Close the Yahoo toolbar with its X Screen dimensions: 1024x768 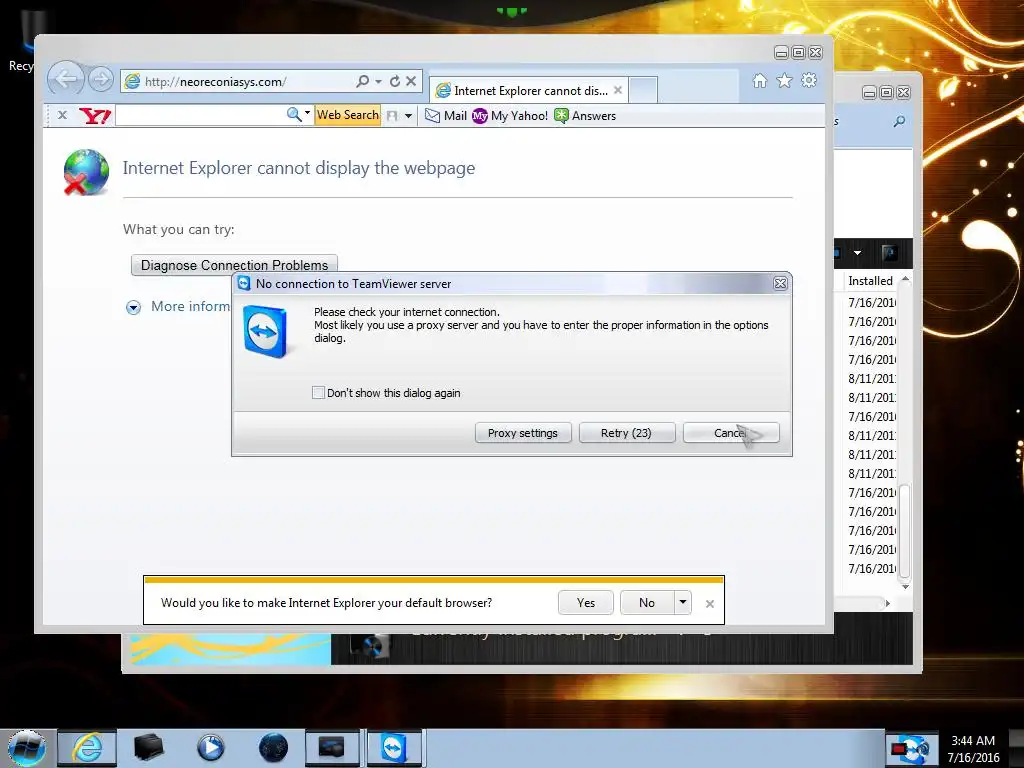click(x=63, y=115)
